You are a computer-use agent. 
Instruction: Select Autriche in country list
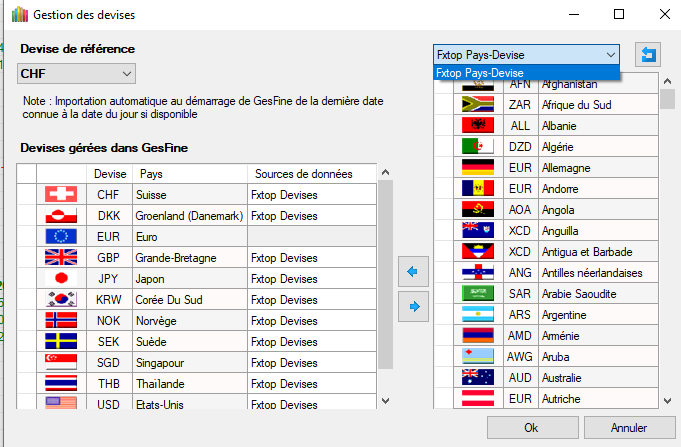point(598,398)
